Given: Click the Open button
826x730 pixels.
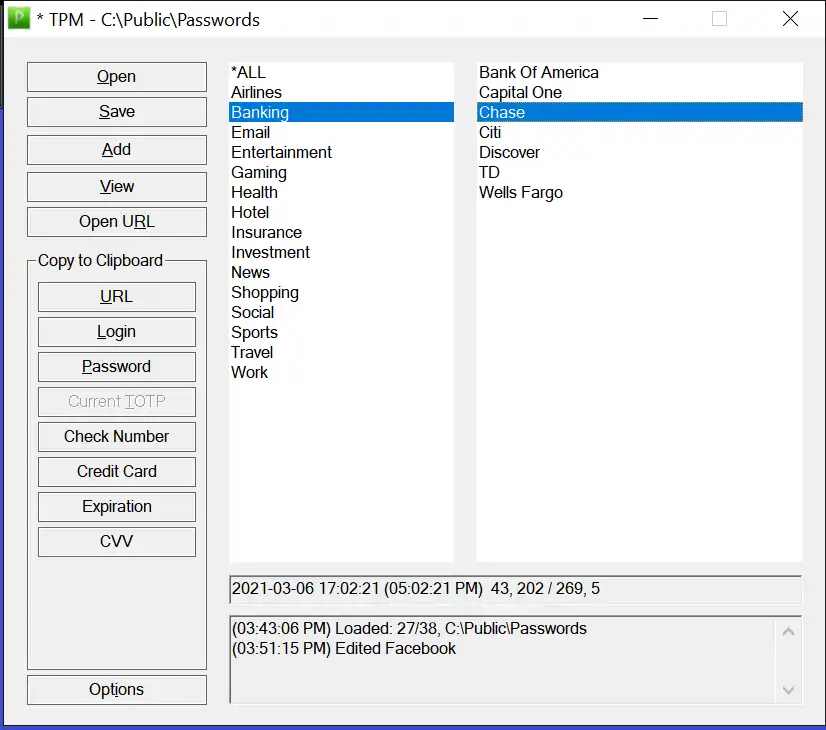Looking at the screenshot, I should (116, 77).
